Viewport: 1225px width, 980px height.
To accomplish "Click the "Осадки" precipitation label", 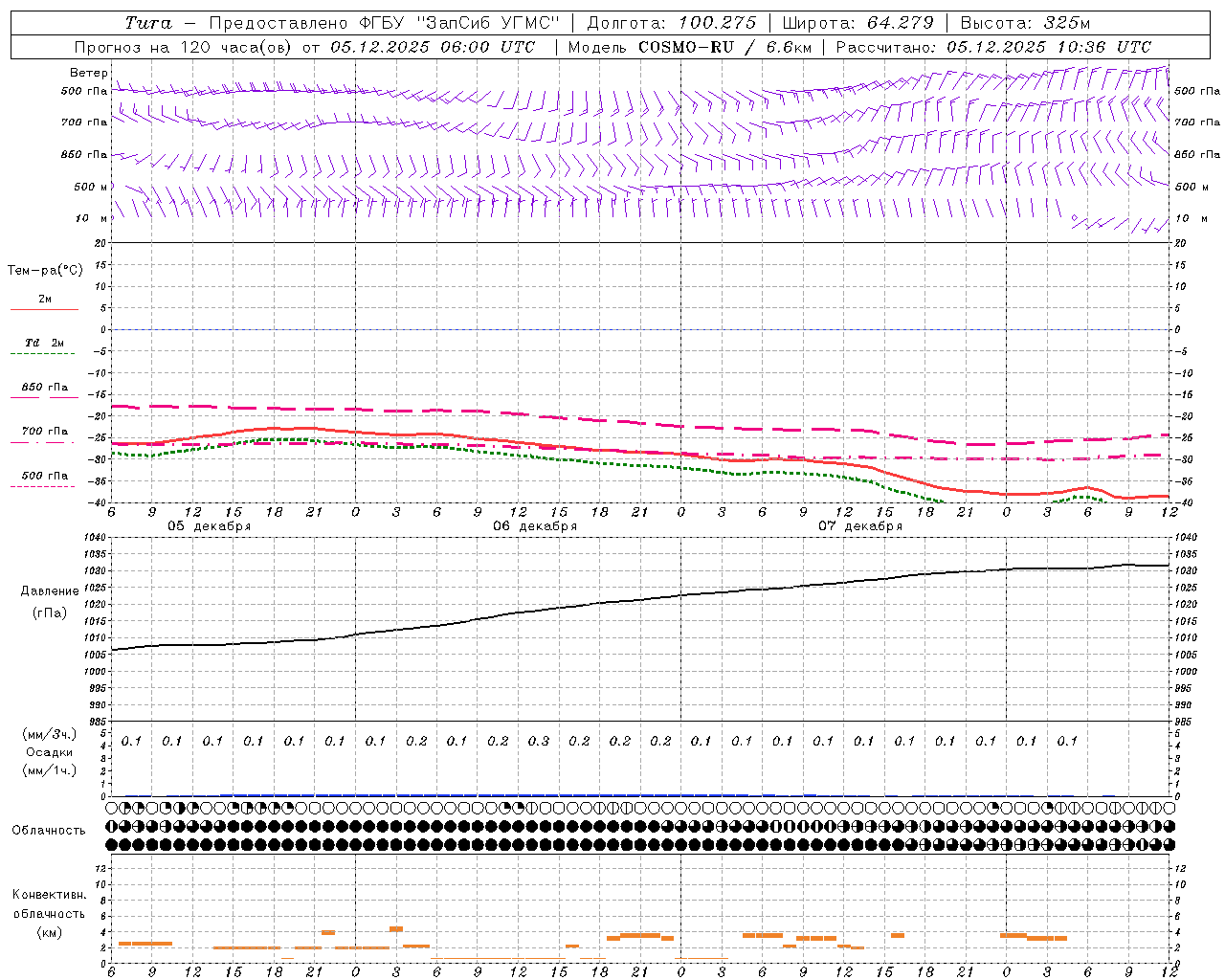I will point(50,752).
